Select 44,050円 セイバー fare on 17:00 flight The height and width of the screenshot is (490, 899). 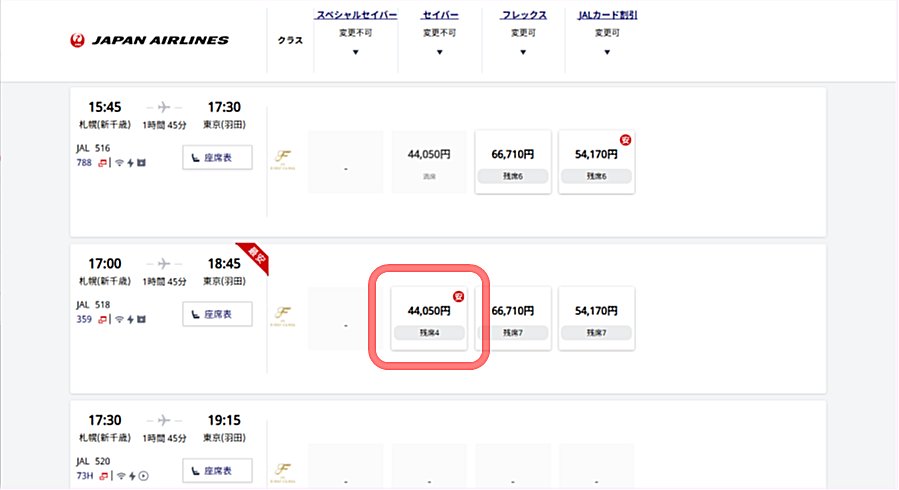[x=429, y=318]
